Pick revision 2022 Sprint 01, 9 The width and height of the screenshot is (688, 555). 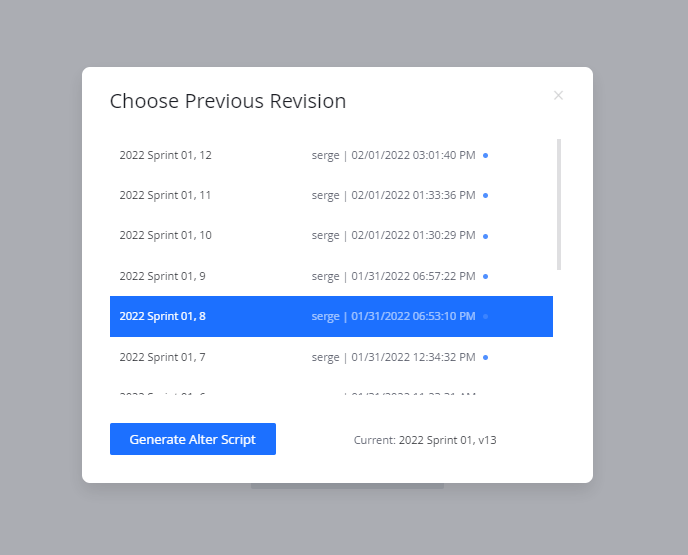tap(163, 276)
